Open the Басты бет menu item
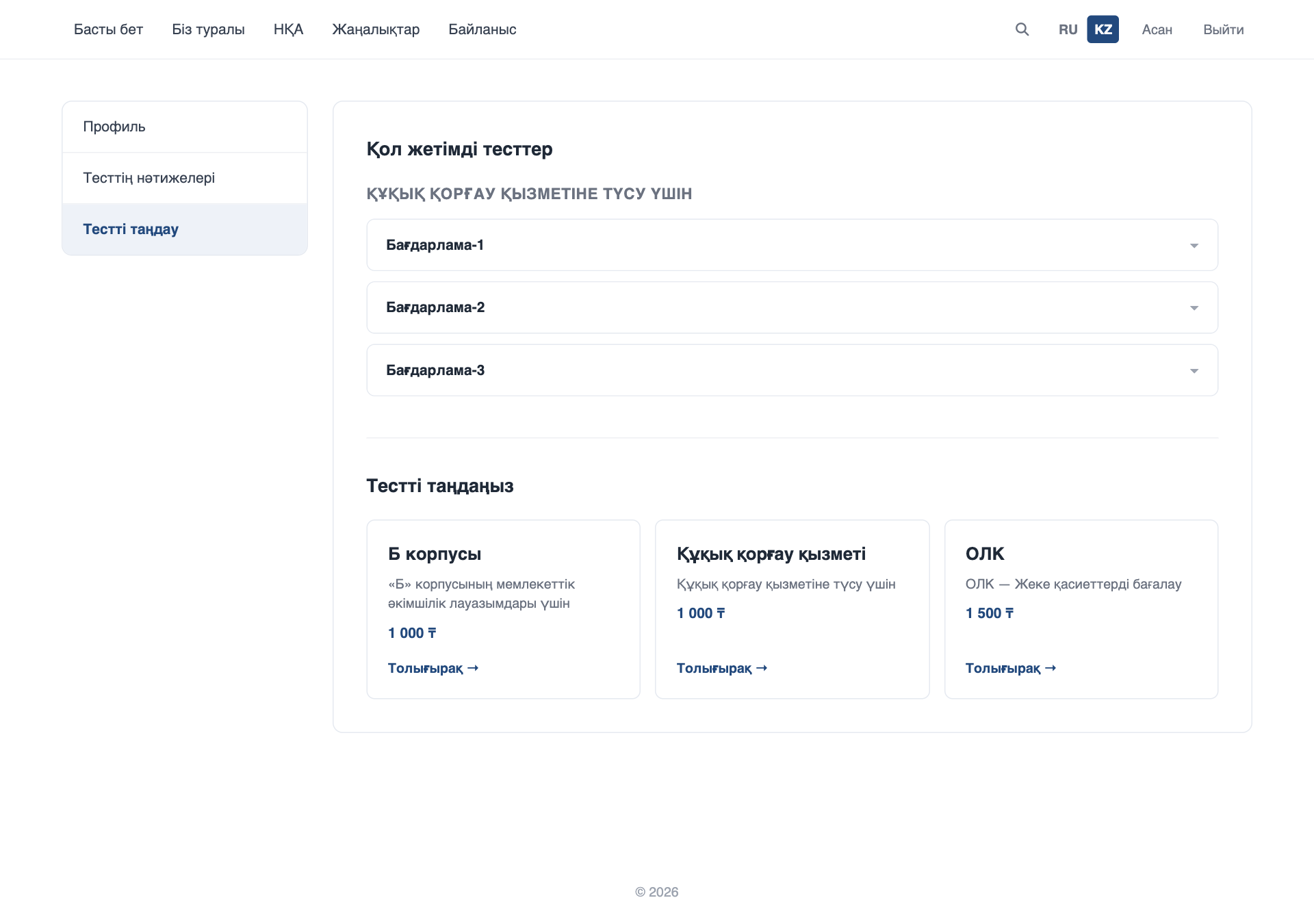 [x=108, y=29]
